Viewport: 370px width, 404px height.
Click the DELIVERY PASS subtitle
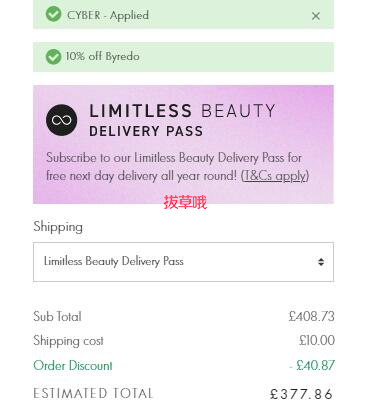(x=146, y=131)
